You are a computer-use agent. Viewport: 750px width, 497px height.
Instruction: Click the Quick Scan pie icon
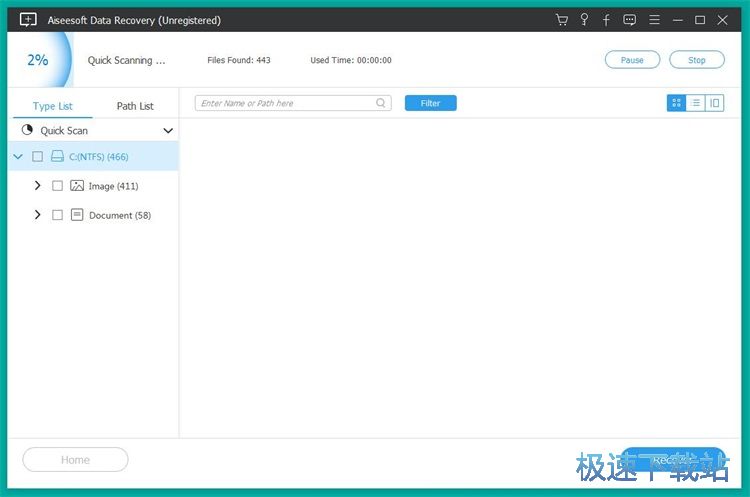[27, 130]
